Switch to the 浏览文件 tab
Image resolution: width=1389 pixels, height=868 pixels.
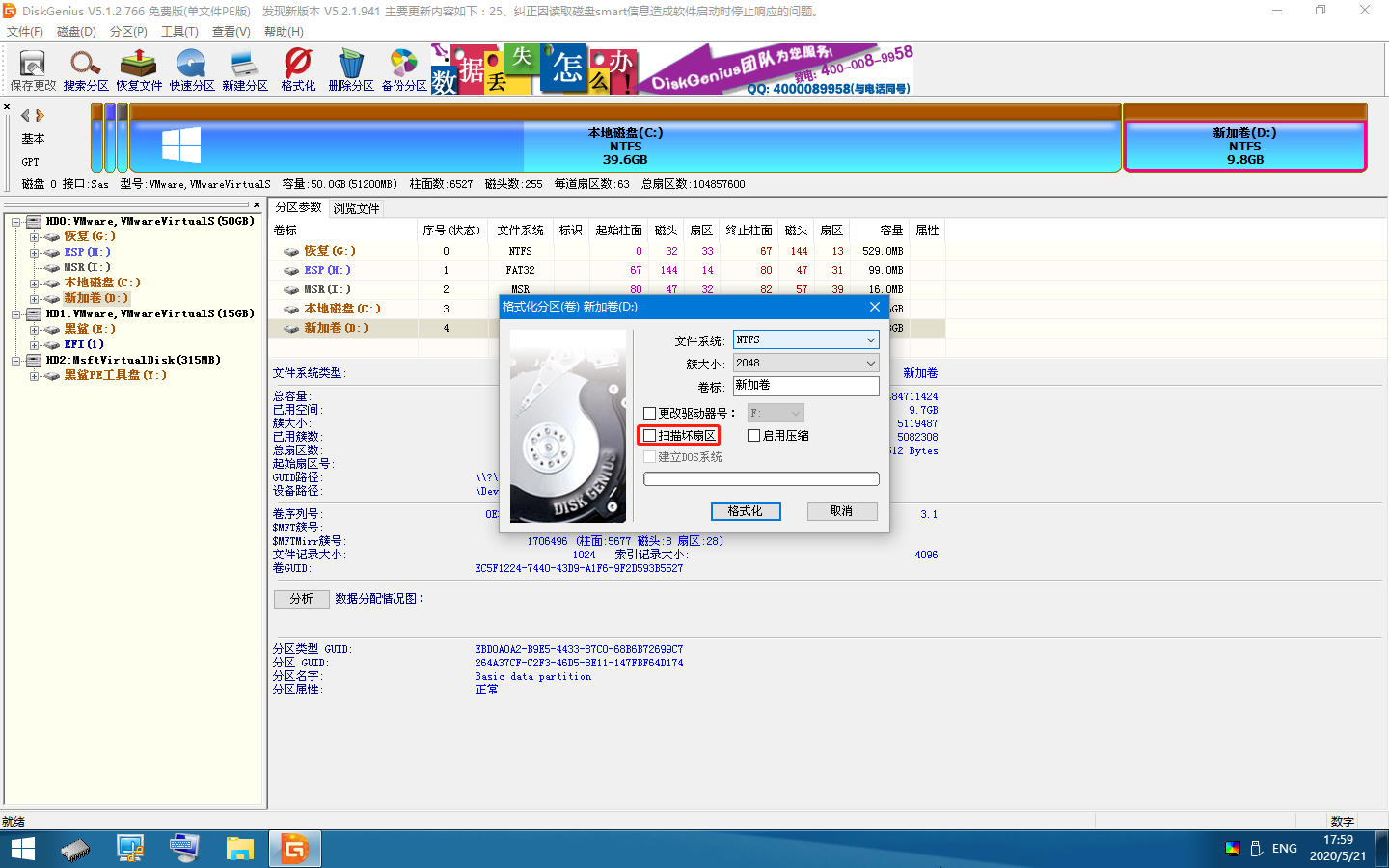pos(356,207)
